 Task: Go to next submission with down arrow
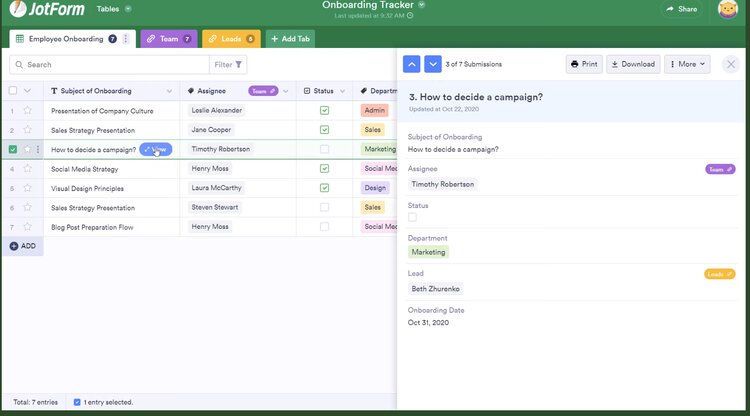pyautogui.click(x=433, y=64)
